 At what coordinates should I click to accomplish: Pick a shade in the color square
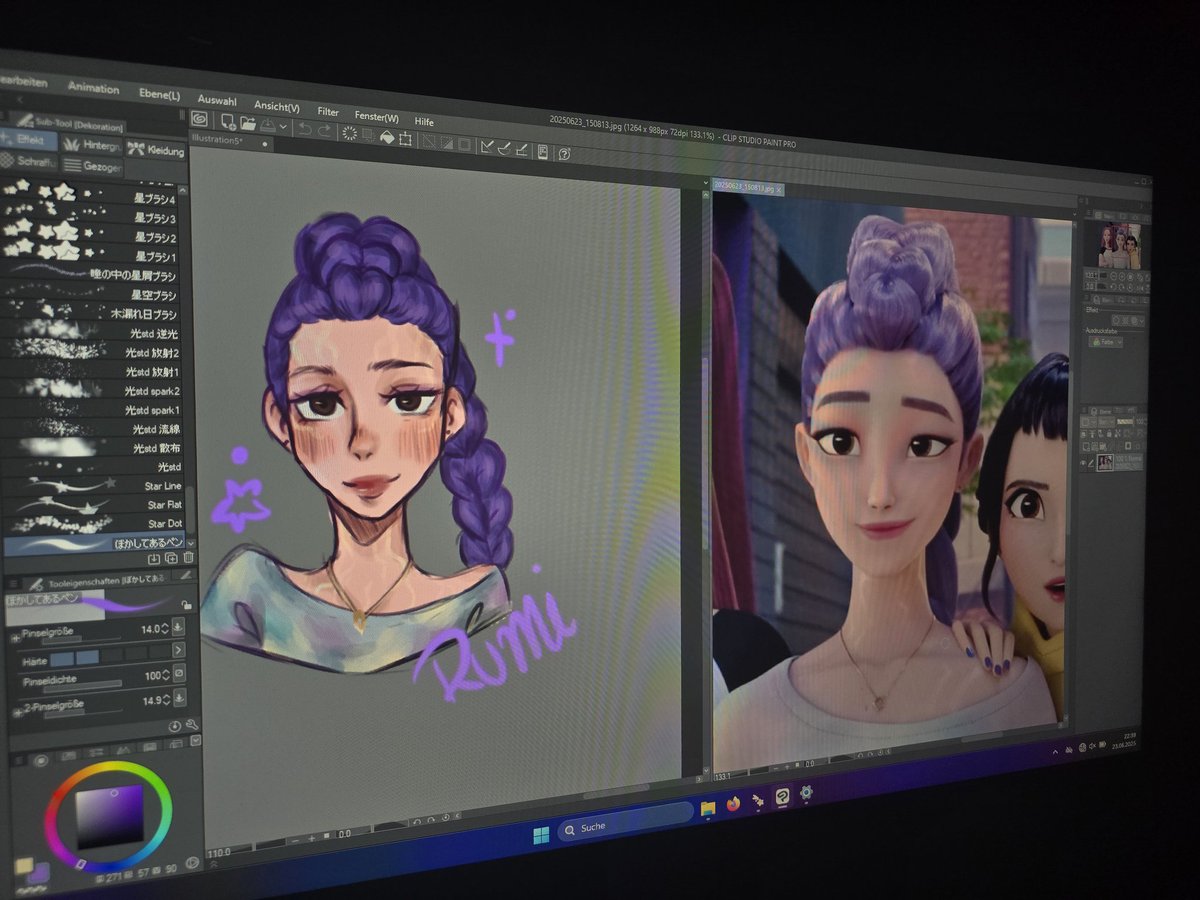[110, 816]
